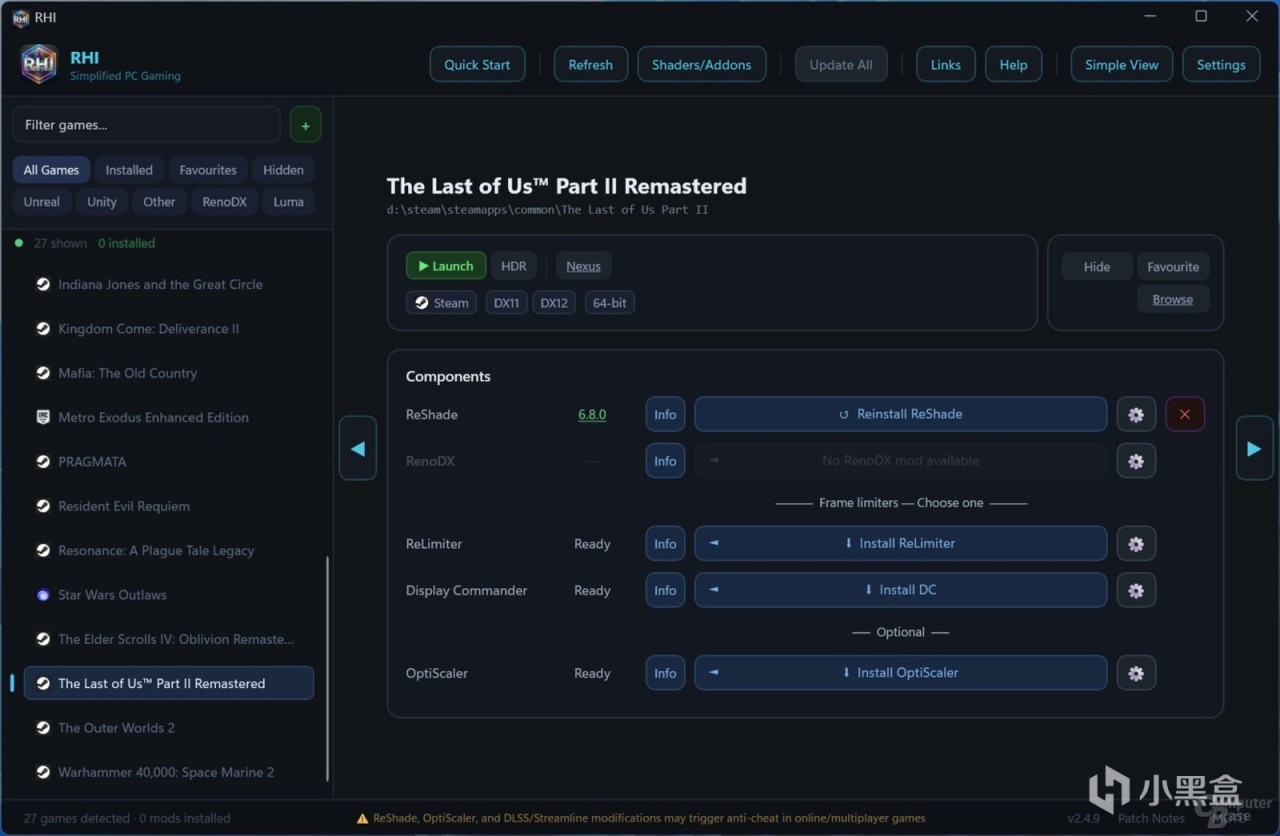Toggle the HDR badge
Screen dimensions: 1280x836
(514, 266)
